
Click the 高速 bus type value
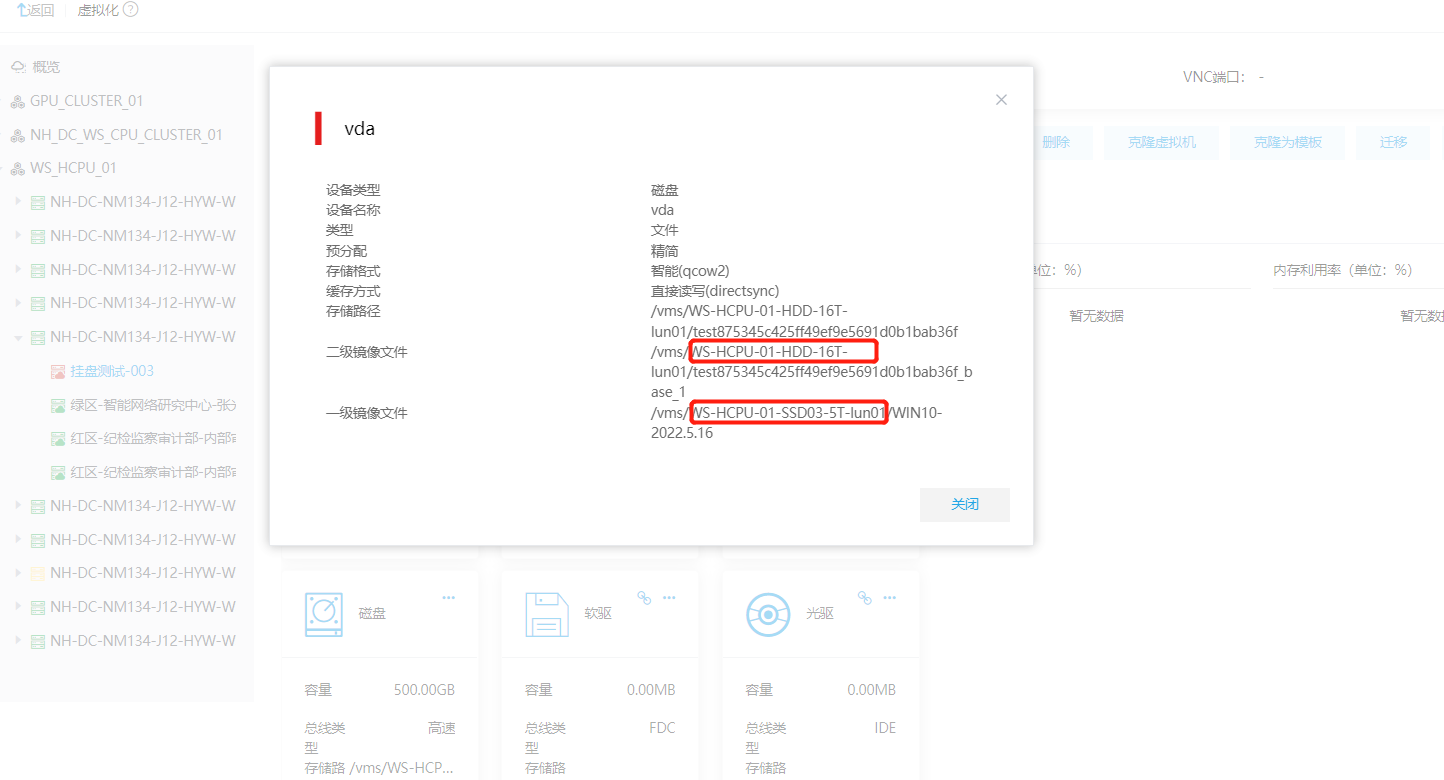pyautogui.click(x=441, y=728)
